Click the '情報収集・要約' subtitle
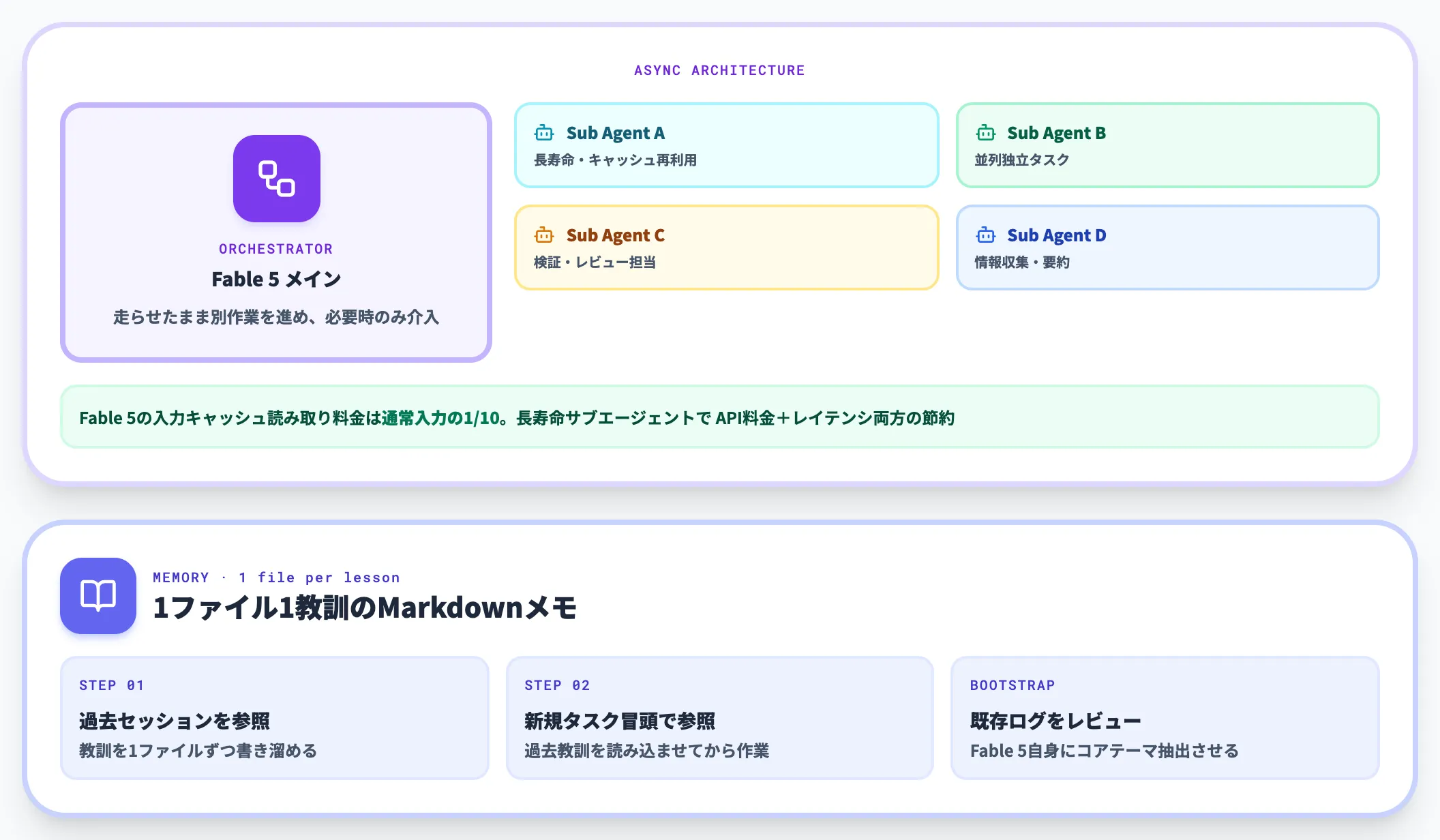The height and width of the screenshot is (840, 1440). tap(1021, 262)
